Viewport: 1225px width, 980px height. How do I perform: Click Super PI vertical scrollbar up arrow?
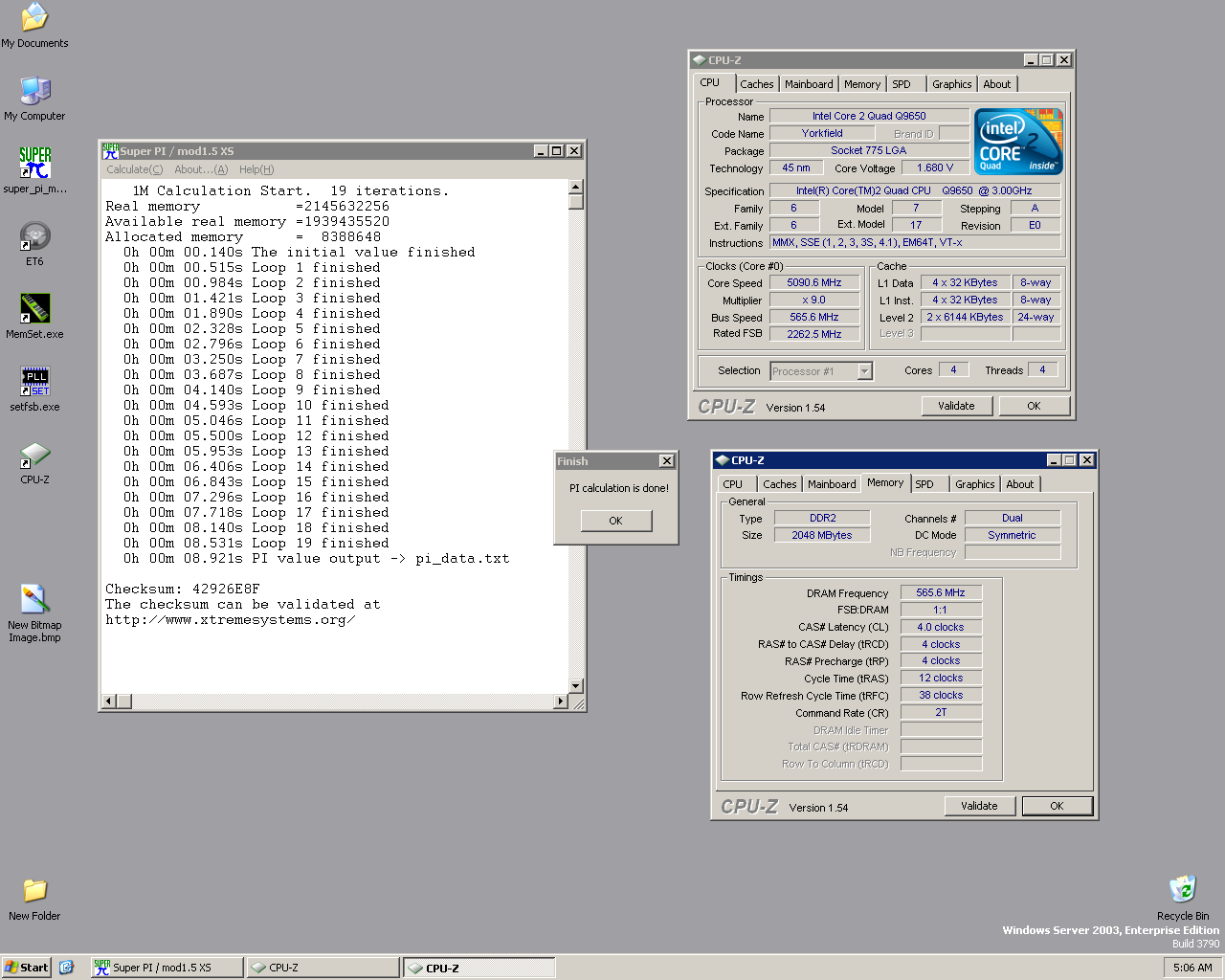click(x=575, y=188)
